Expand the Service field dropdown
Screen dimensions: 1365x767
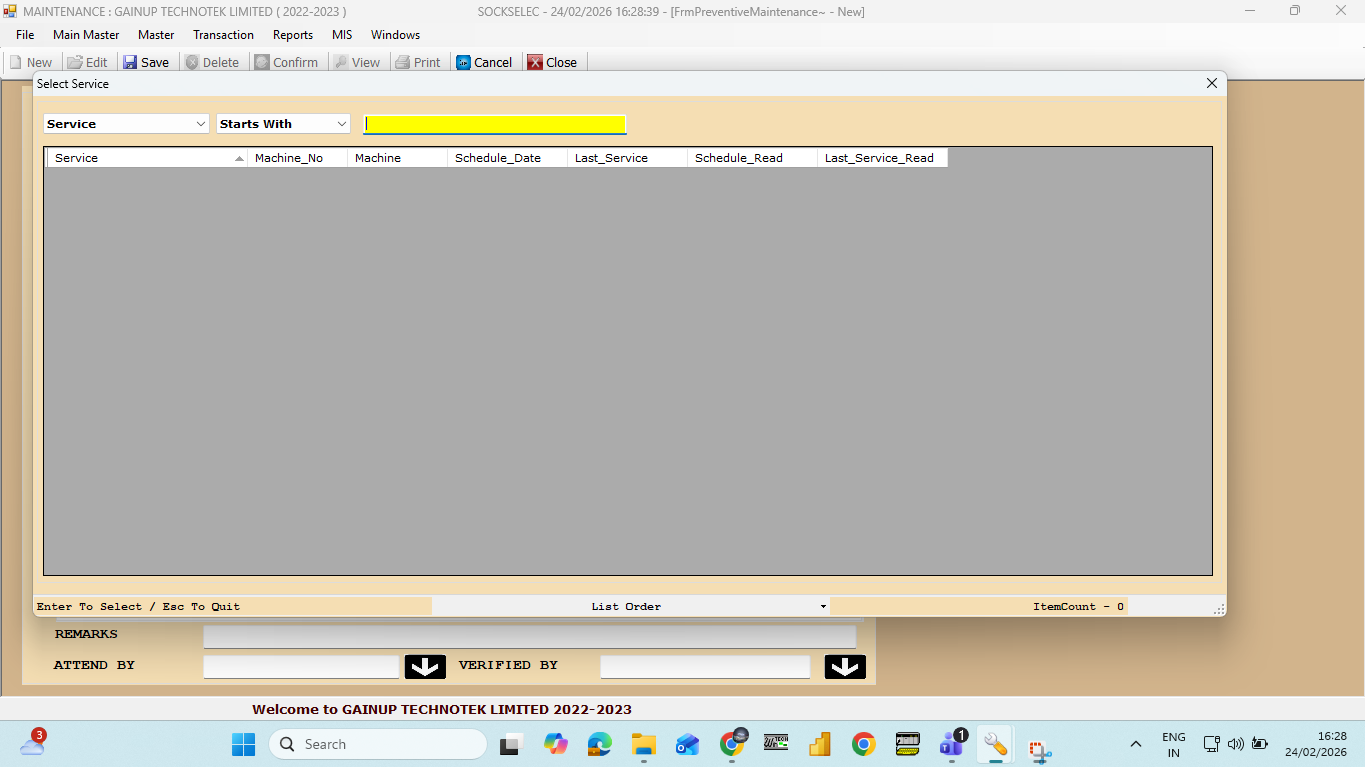point(200,124)
